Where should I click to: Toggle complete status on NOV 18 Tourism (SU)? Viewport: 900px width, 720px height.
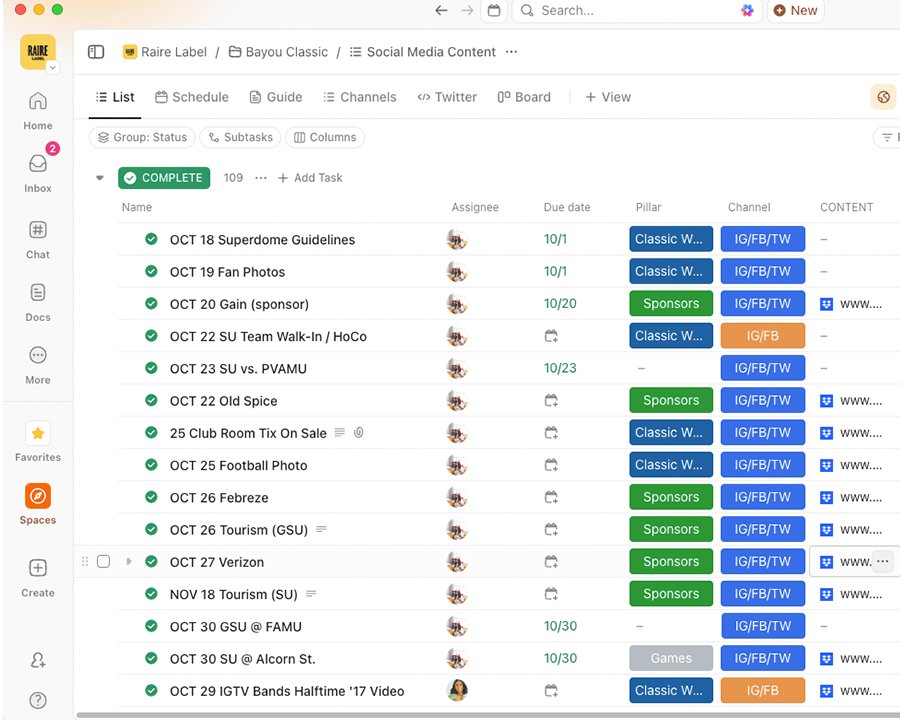coord(152,594)
